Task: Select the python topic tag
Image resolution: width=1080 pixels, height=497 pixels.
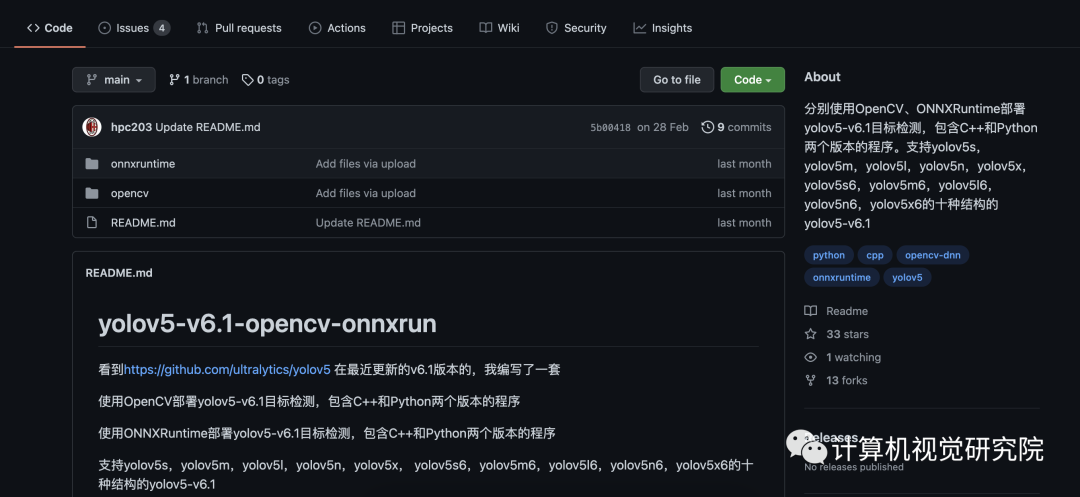Action: pyautogui.click(x=829, y=255)
